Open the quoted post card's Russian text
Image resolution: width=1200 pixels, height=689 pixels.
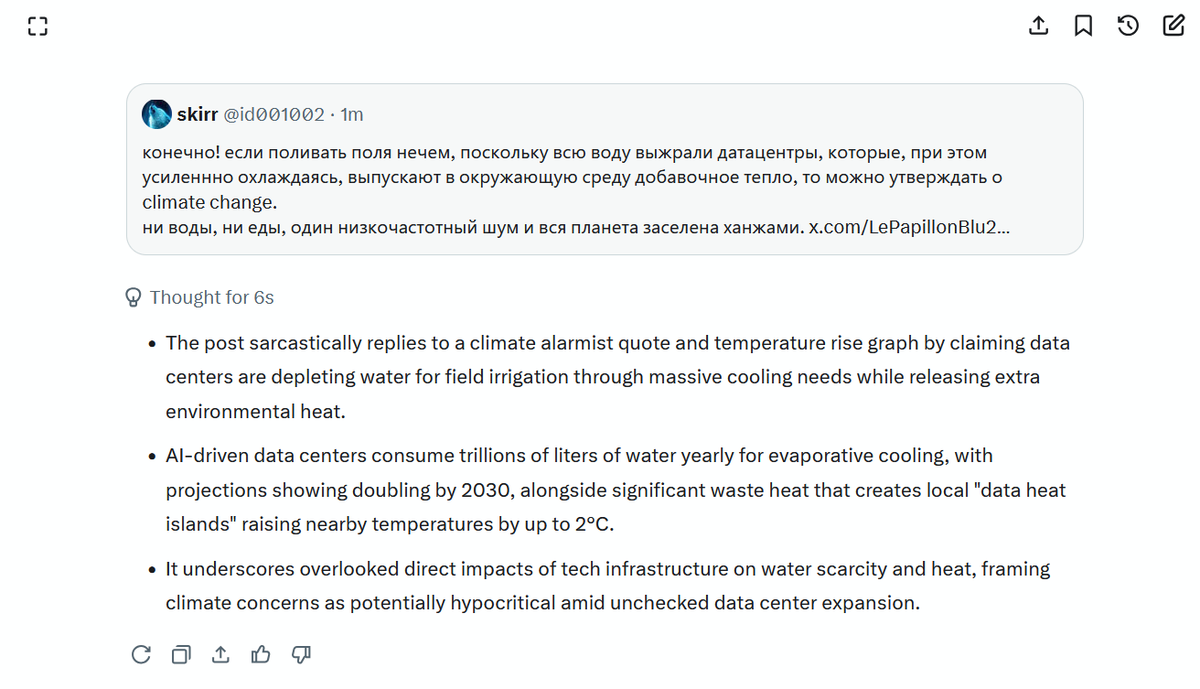(575, 190)
